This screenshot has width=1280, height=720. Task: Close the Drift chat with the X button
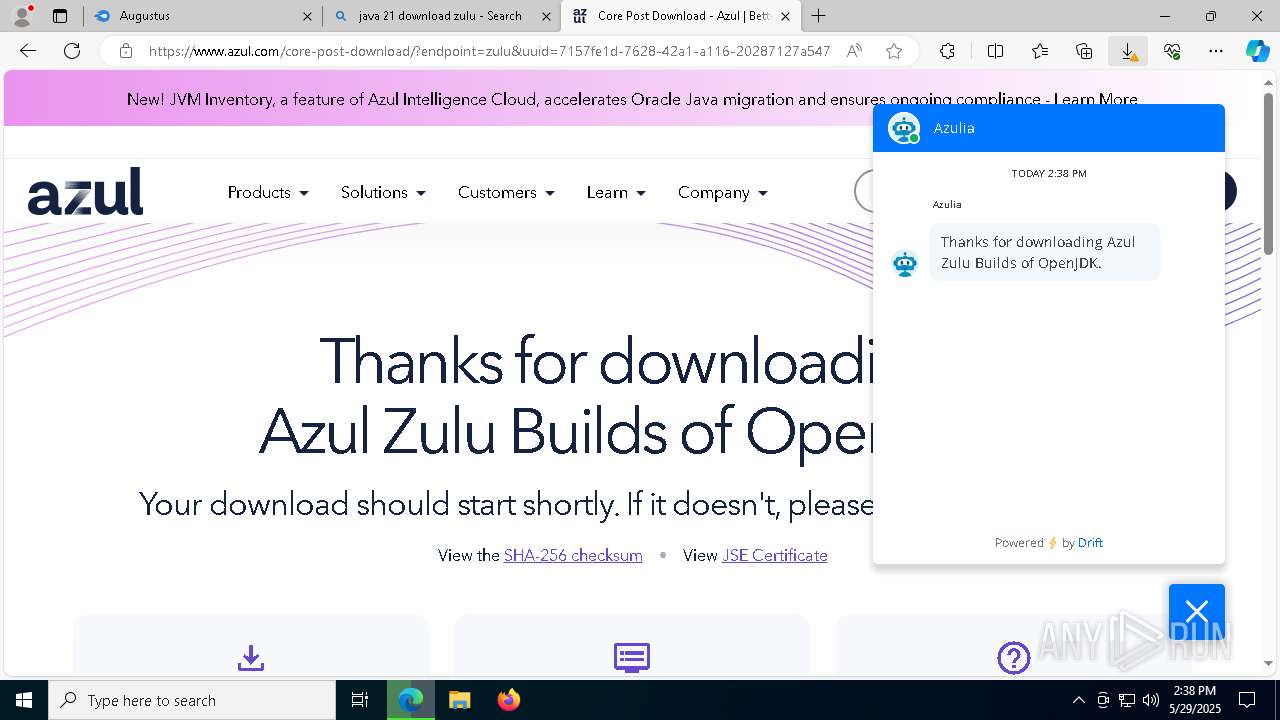1197,611
